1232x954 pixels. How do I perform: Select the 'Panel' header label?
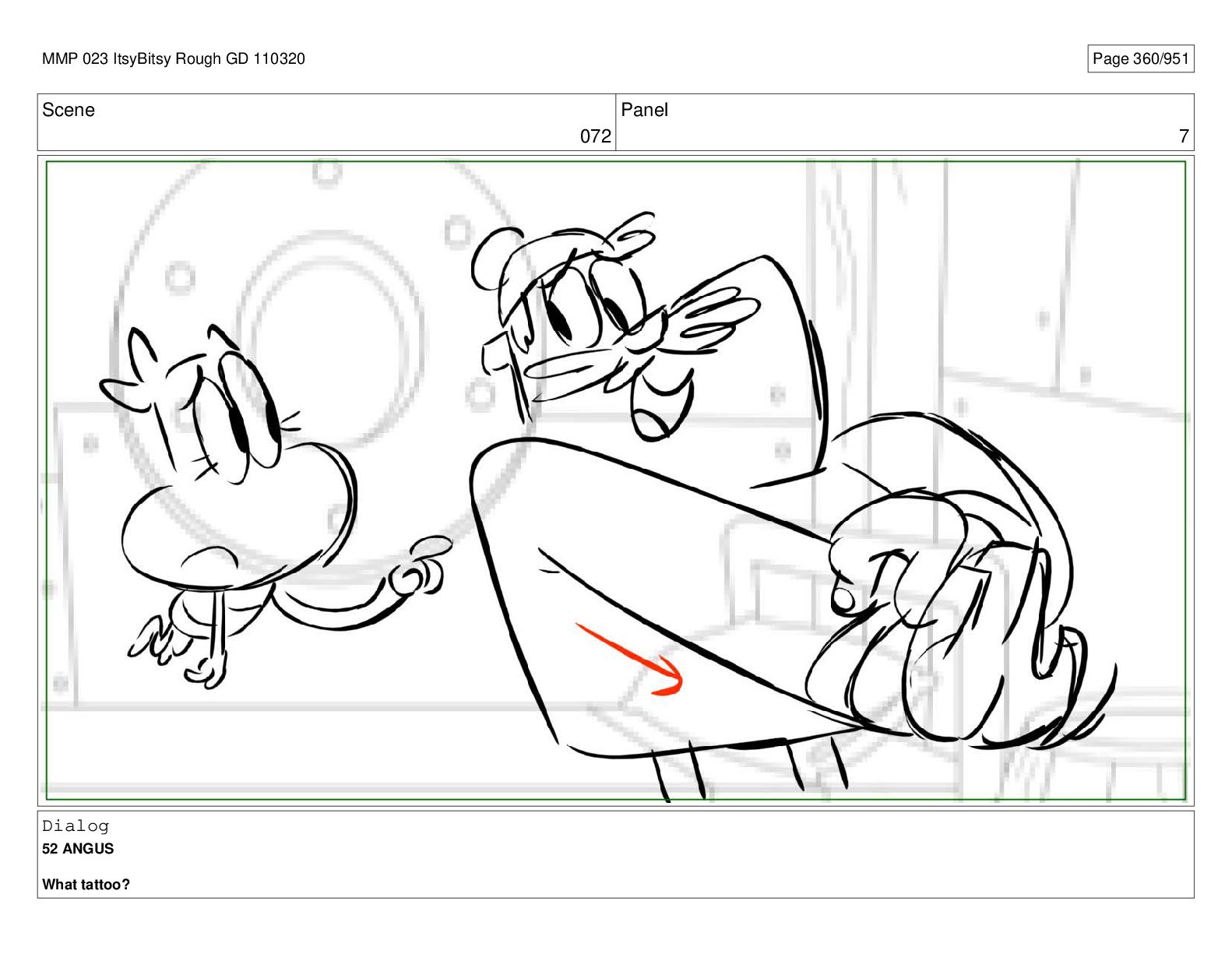coord(644,110)
